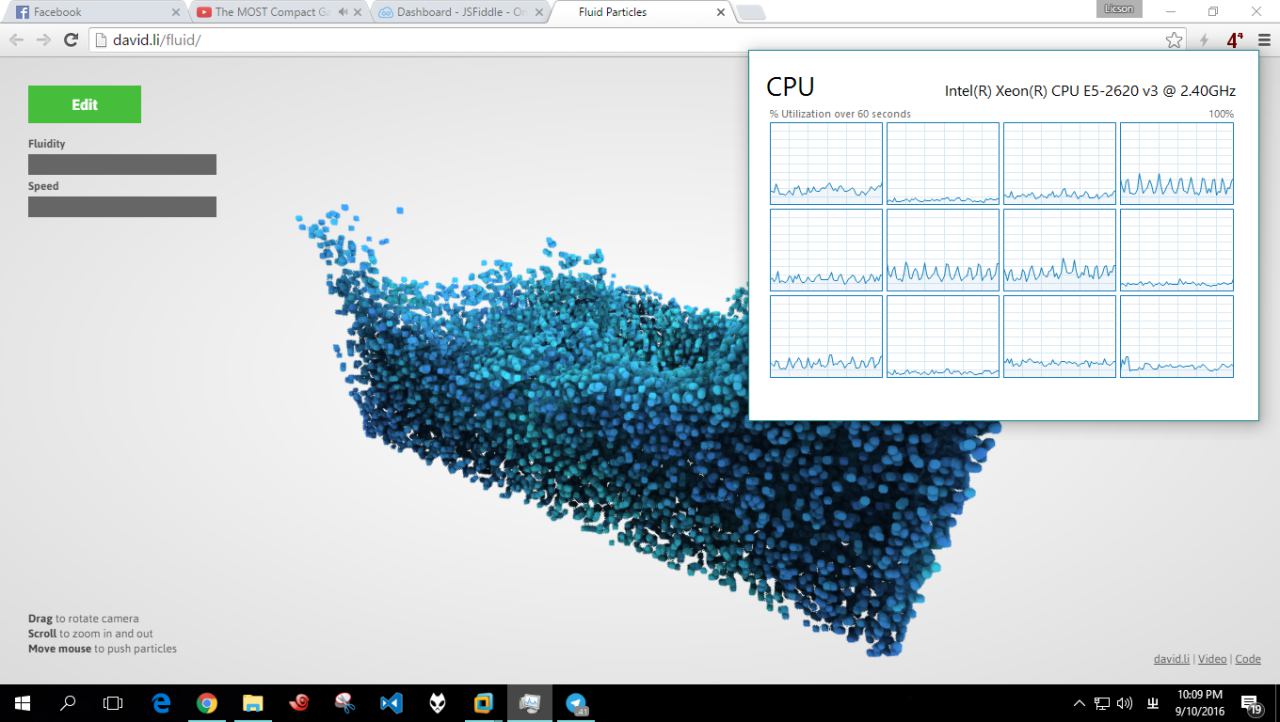Open File Explorer from the taskbar
Screen dimensions: 1280x722
252,703
